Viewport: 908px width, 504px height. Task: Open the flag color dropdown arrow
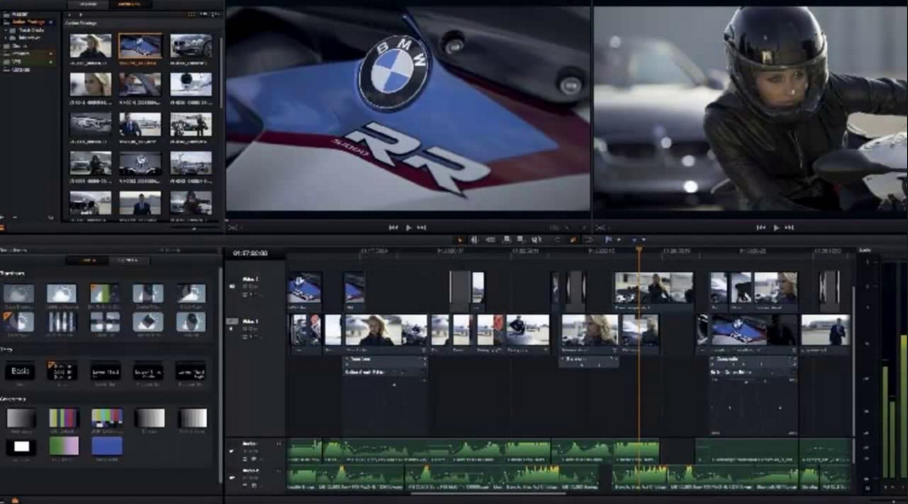[618, 239]
